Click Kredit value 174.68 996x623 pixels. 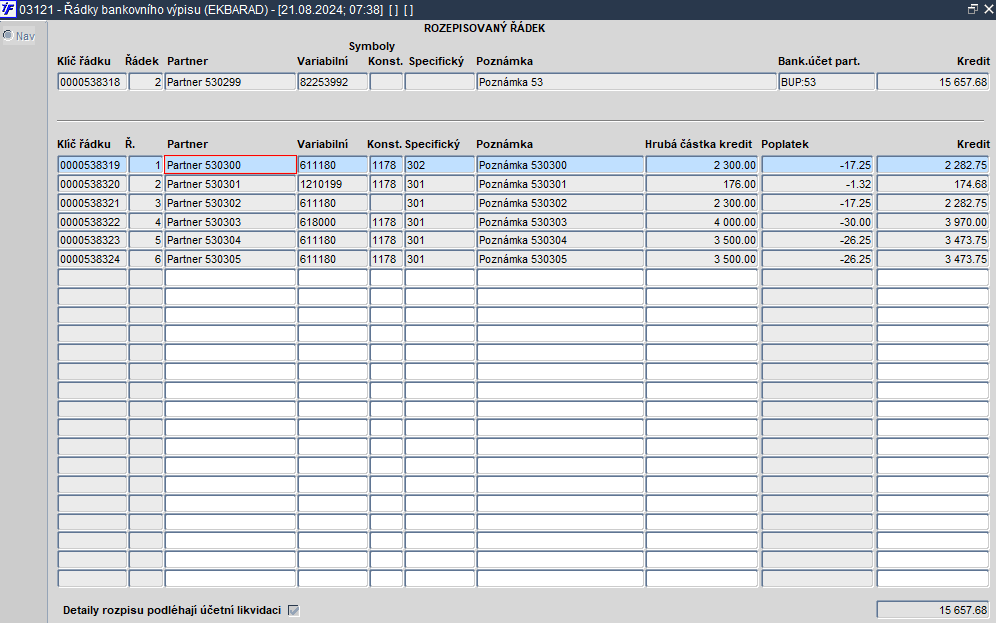(933, 184)
